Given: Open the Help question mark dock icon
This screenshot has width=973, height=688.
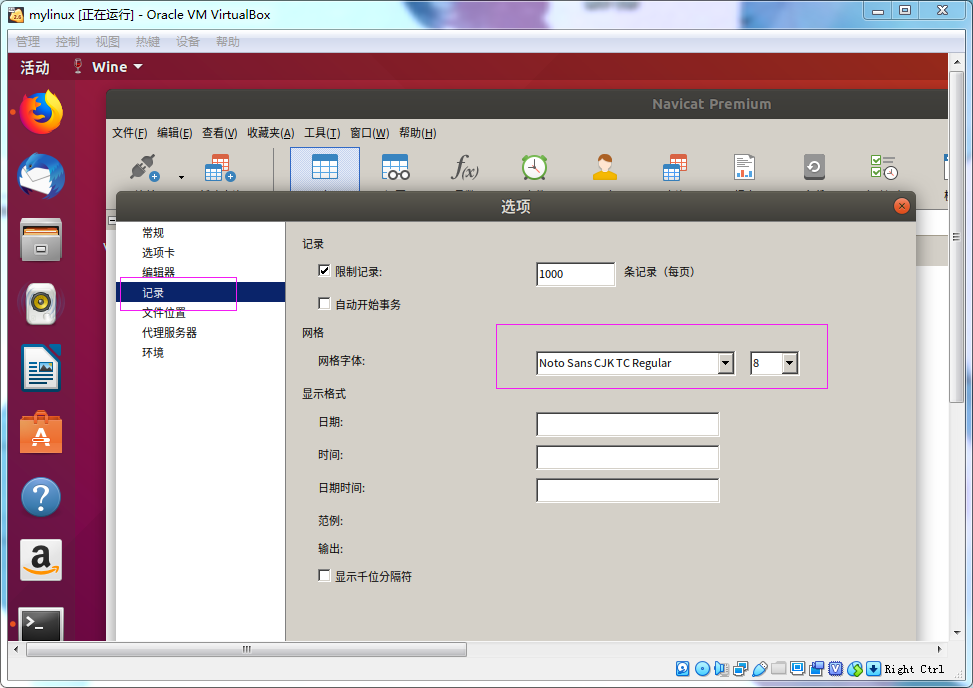Looking at the screenshot, I should click(41, 497).
